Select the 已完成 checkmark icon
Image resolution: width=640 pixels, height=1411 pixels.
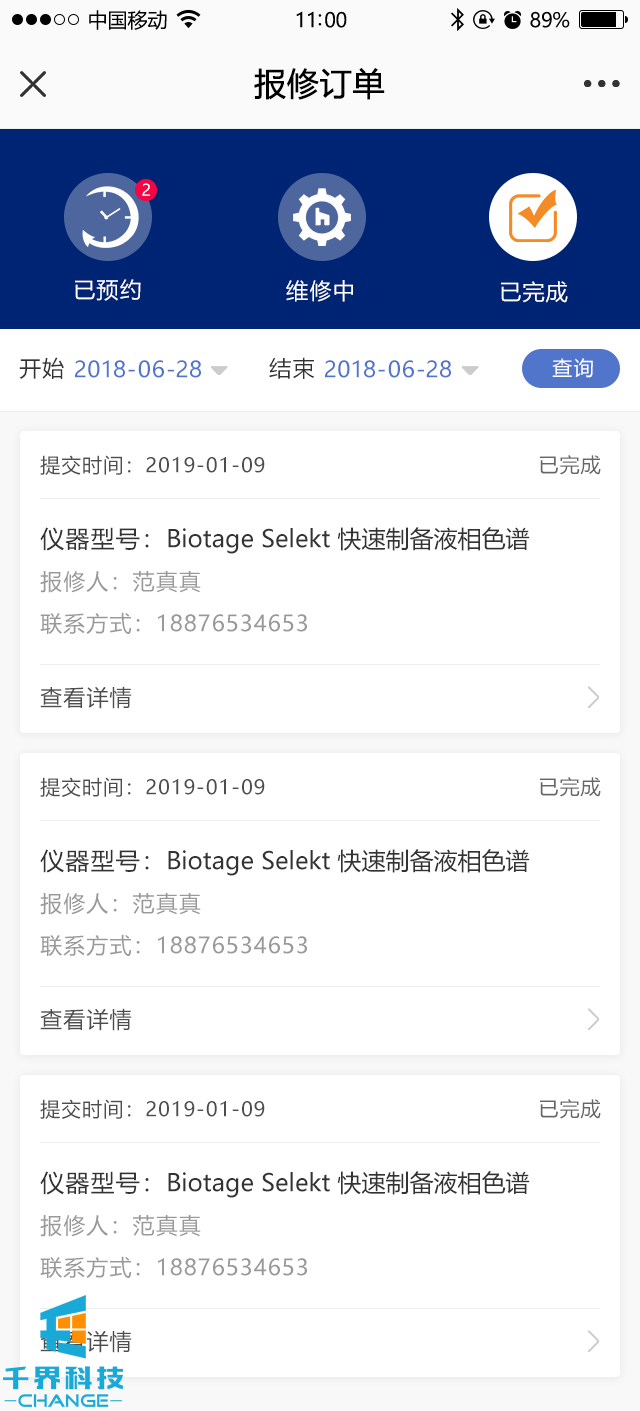coord(533,217)
